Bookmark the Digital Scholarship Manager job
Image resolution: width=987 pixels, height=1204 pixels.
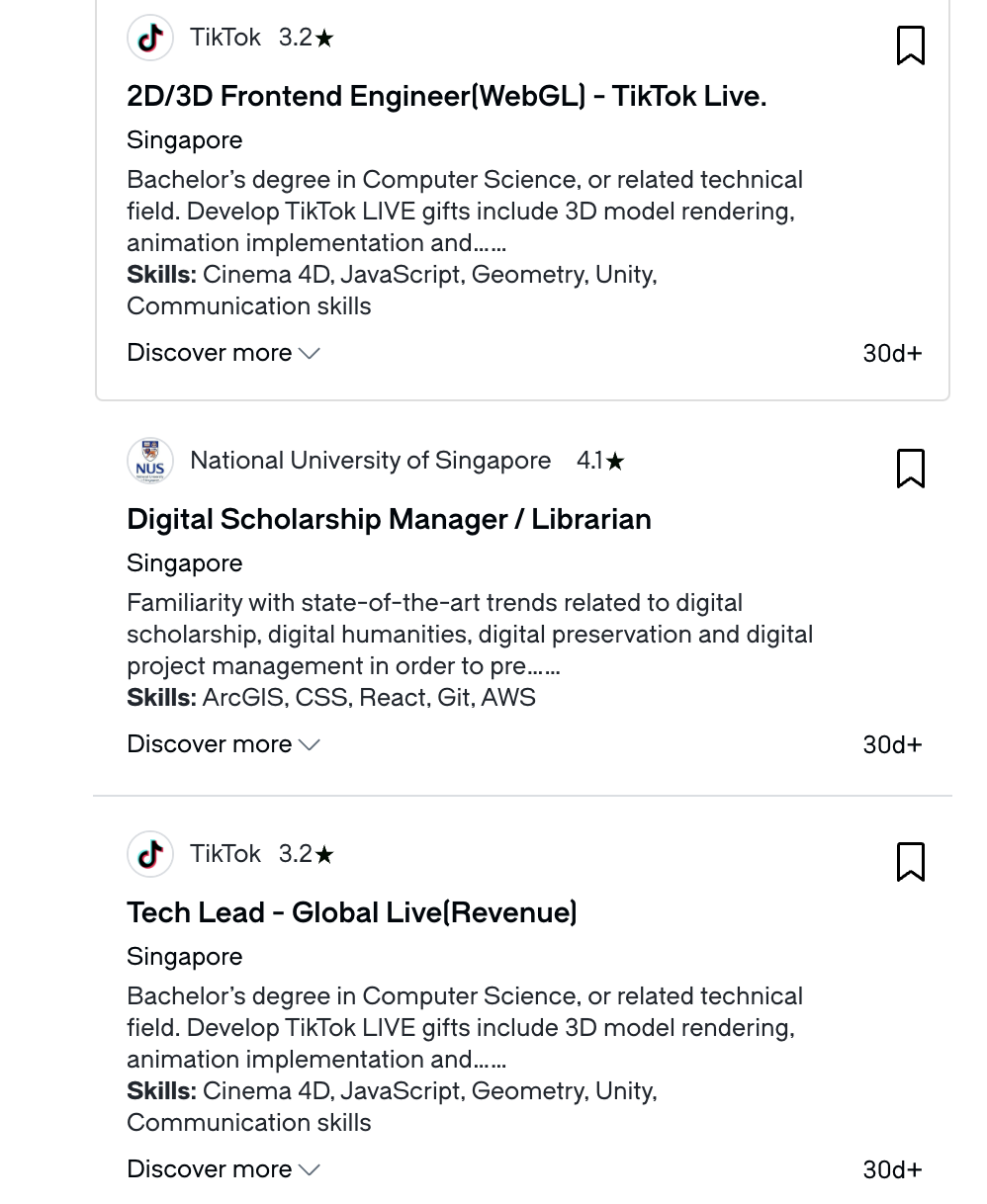click(910, 469)
